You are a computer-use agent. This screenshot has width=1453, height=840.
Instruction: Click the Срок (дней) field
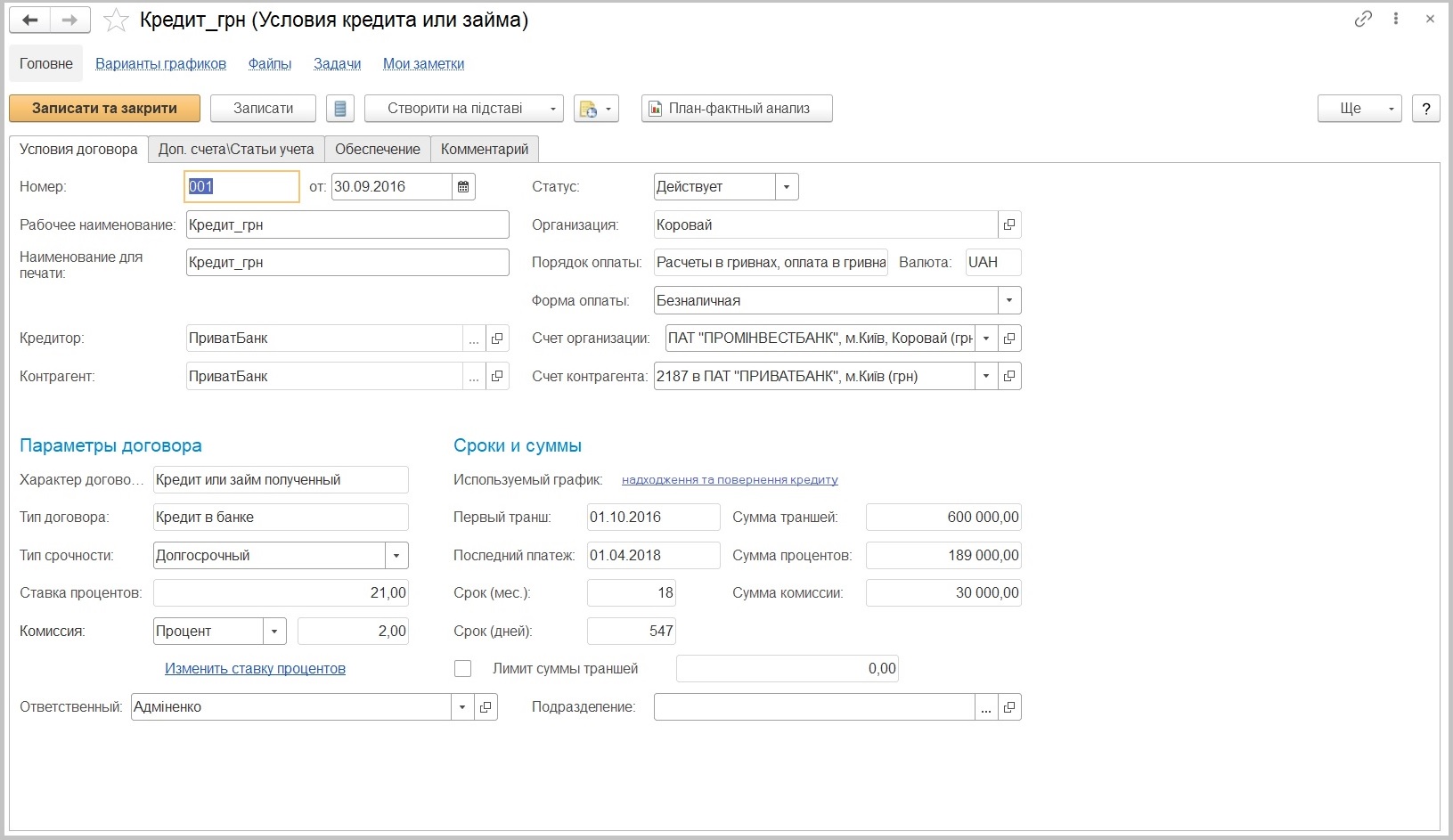click(x=632, y=632)
